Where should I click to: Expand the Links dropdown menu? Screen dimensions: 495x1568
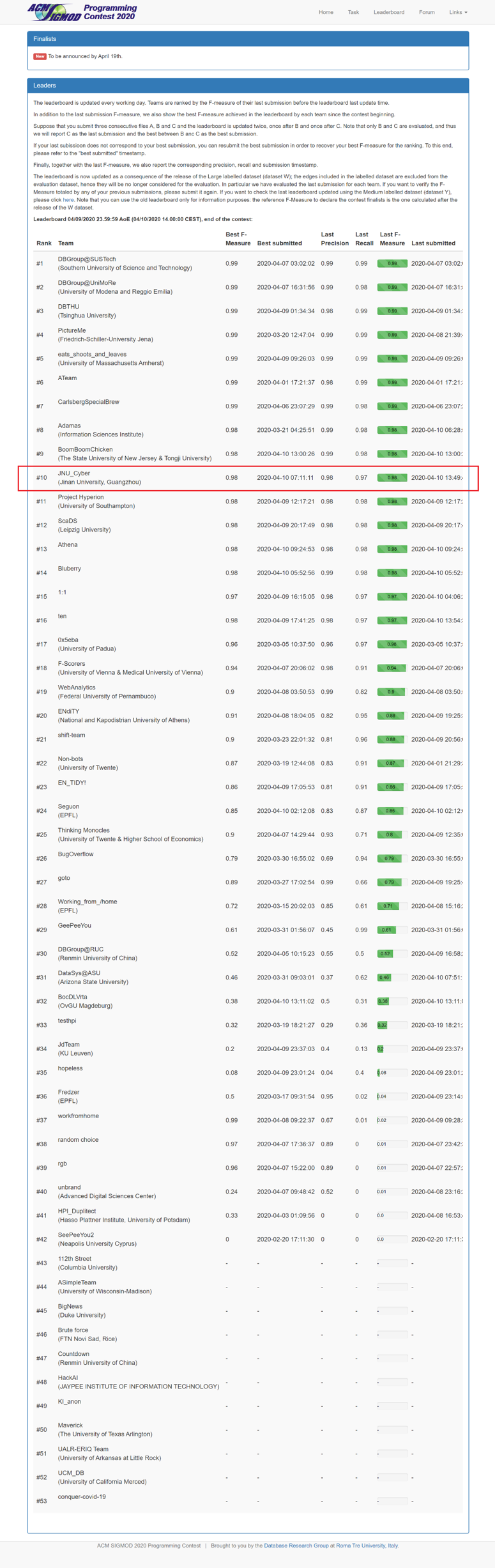pyautogui.click(x=458, y=12)
